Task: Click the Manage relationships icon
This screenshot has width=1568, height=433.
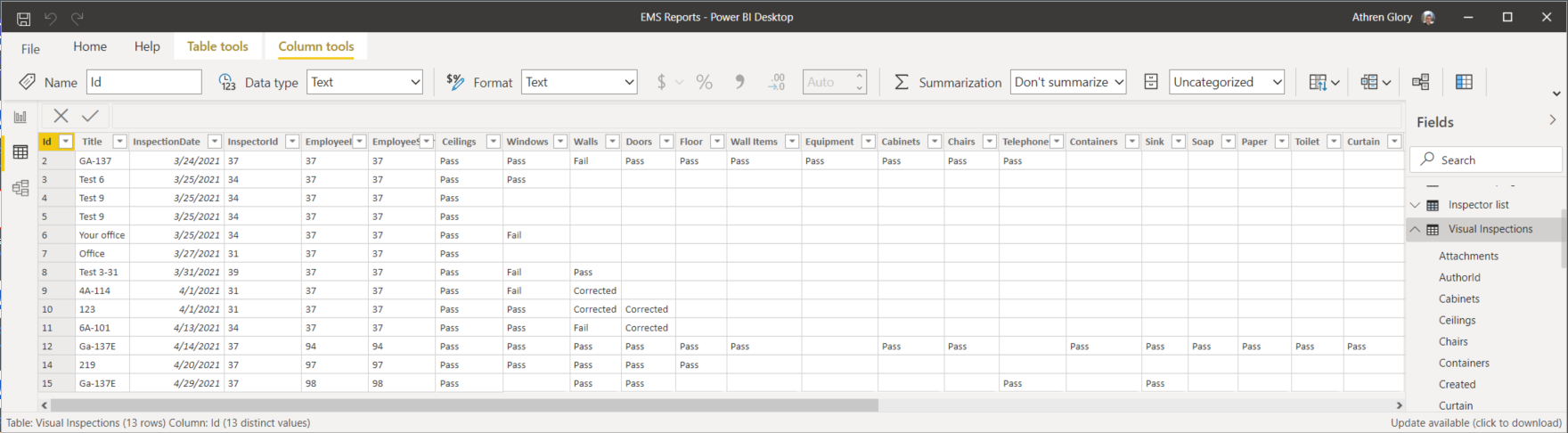Action: pyautogui.click(x=1421, y=82)
